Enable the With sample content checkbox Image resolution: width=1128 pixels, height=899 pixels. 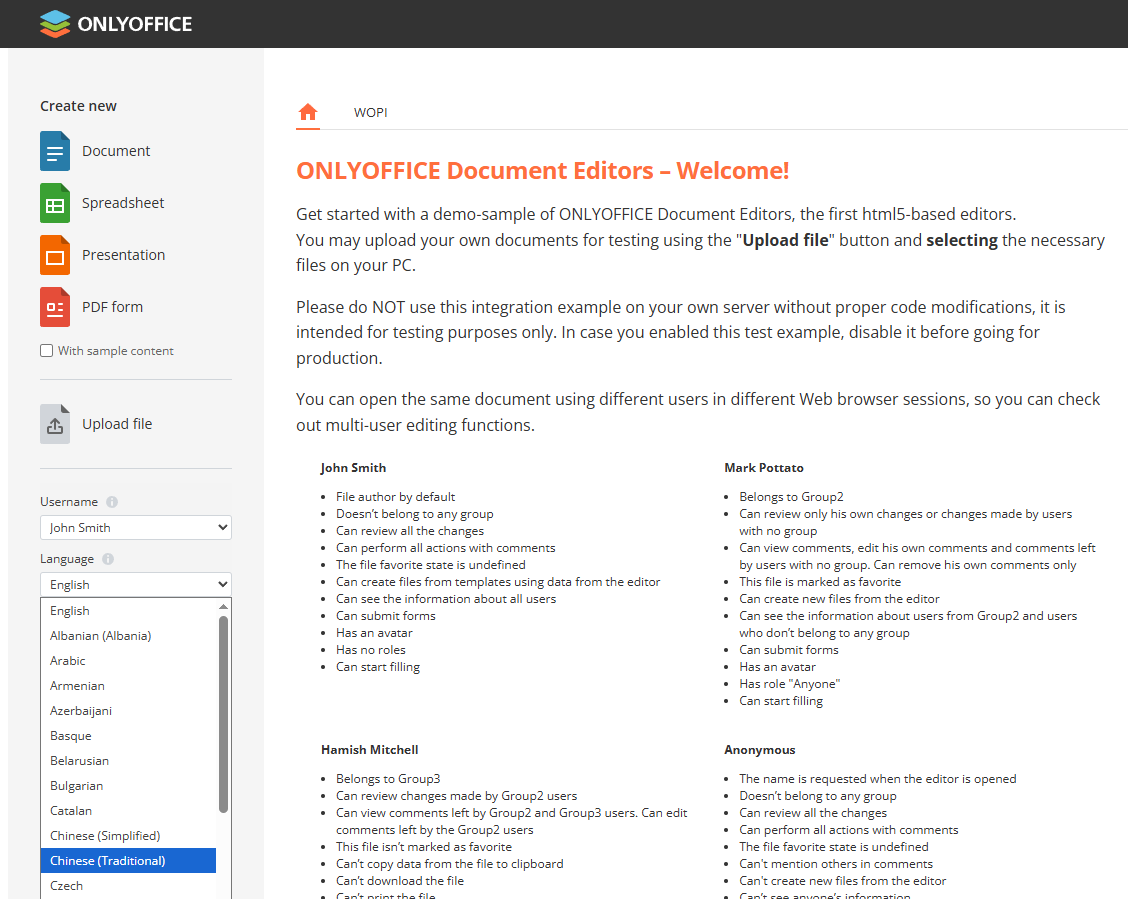tap(47, 351)
